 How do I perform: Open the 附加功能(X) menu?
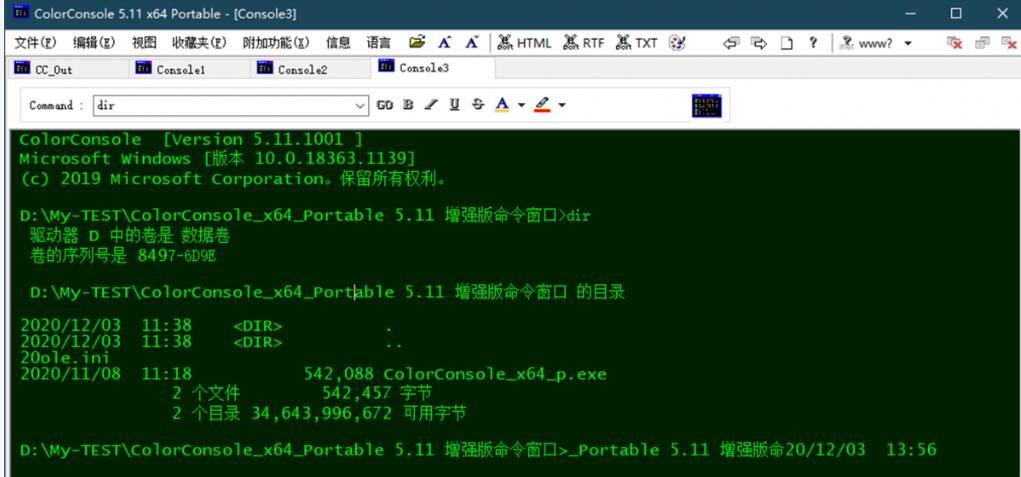pyautogui.click(x=276, y=43)
